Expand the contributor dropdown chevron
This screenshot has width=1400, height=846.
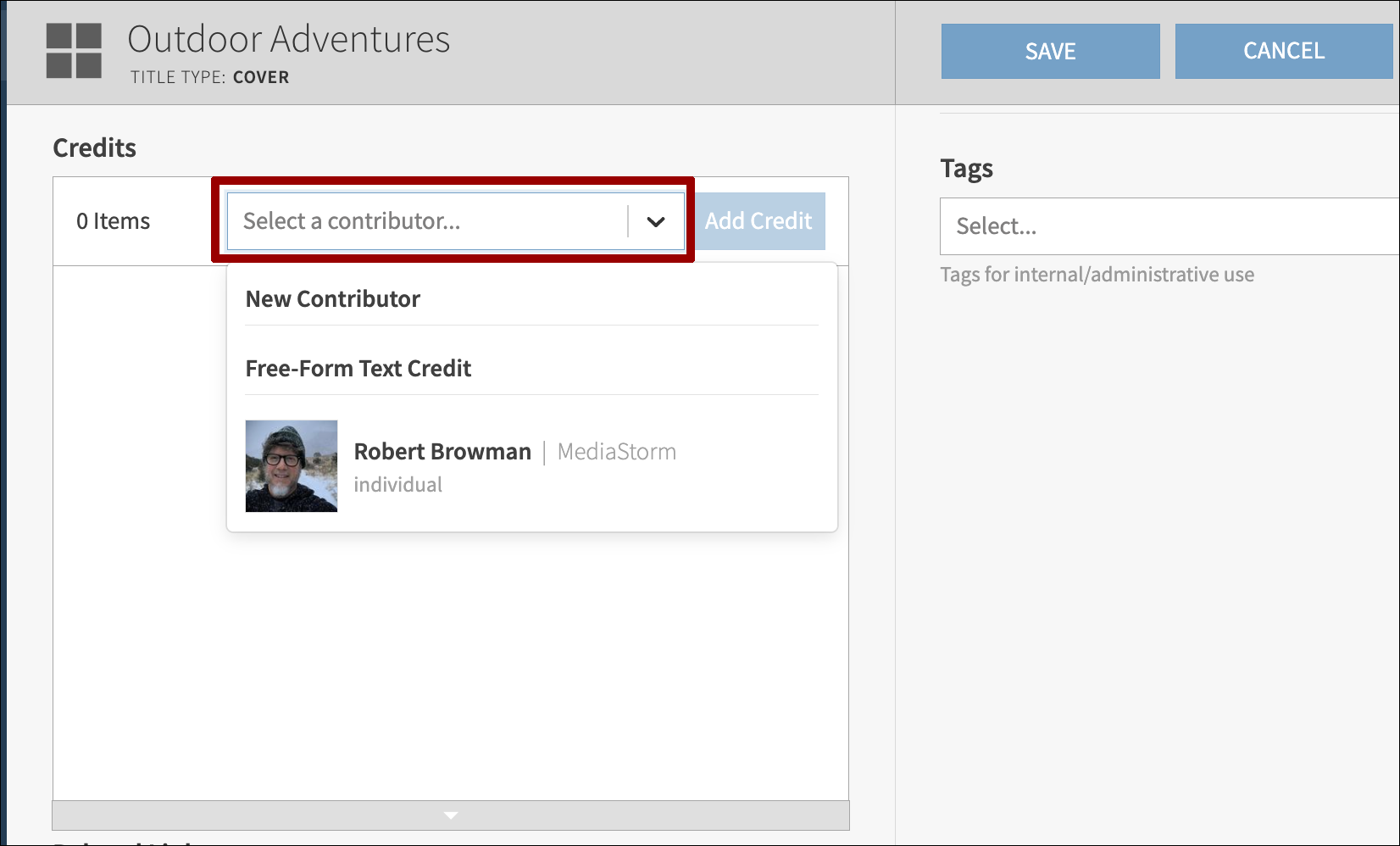[656, 222]
